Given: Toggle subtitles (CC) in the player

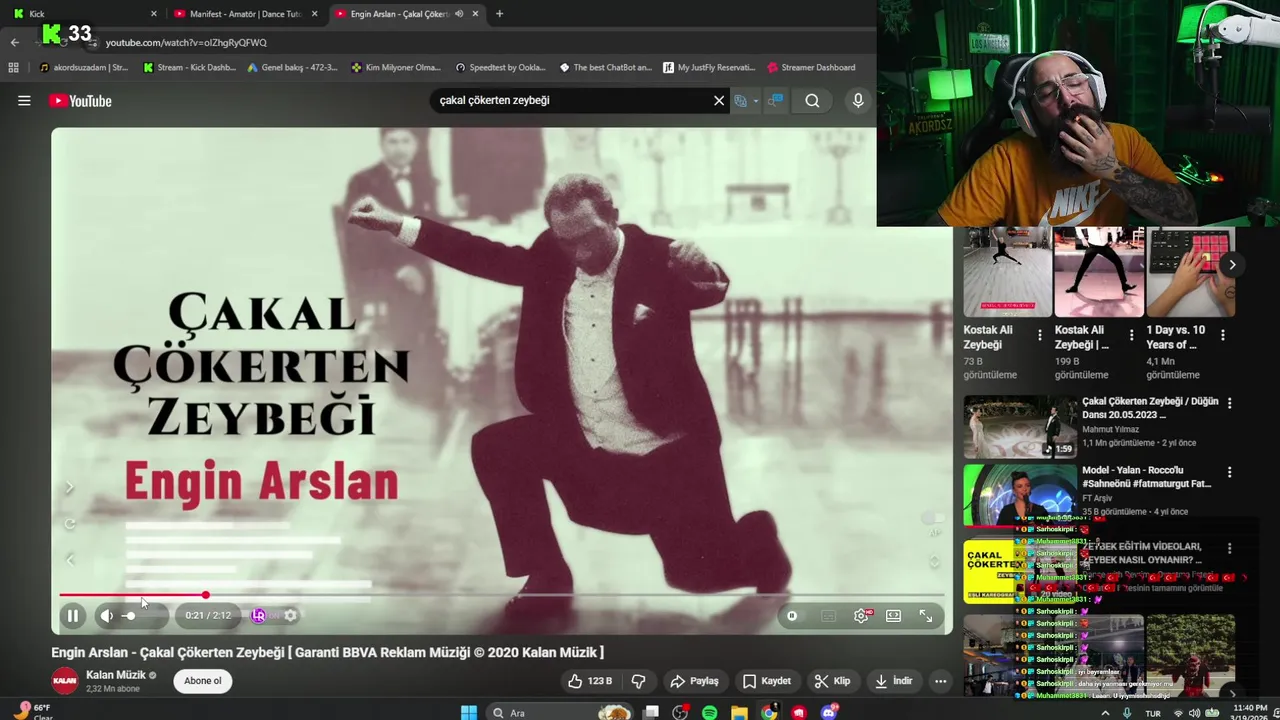Looking at the screenshot, I should 828,616.
